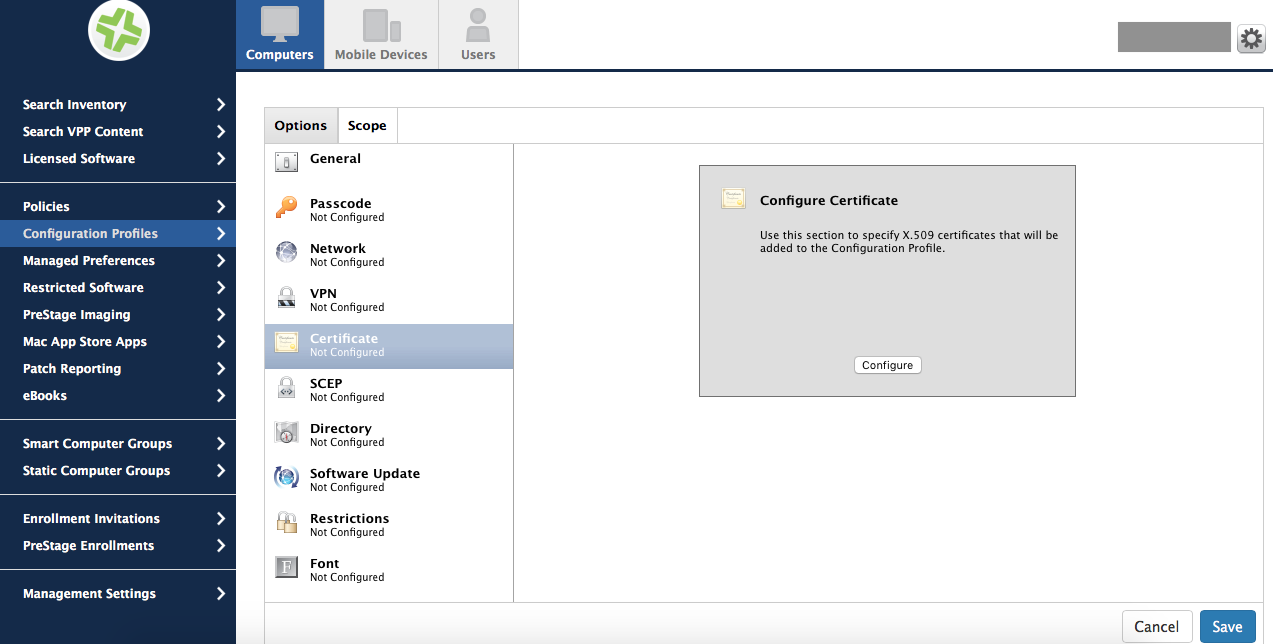Expand Managed Preferences chevron
The width and height of the screenshot is (1273, 644).
(x=221, y=260)
